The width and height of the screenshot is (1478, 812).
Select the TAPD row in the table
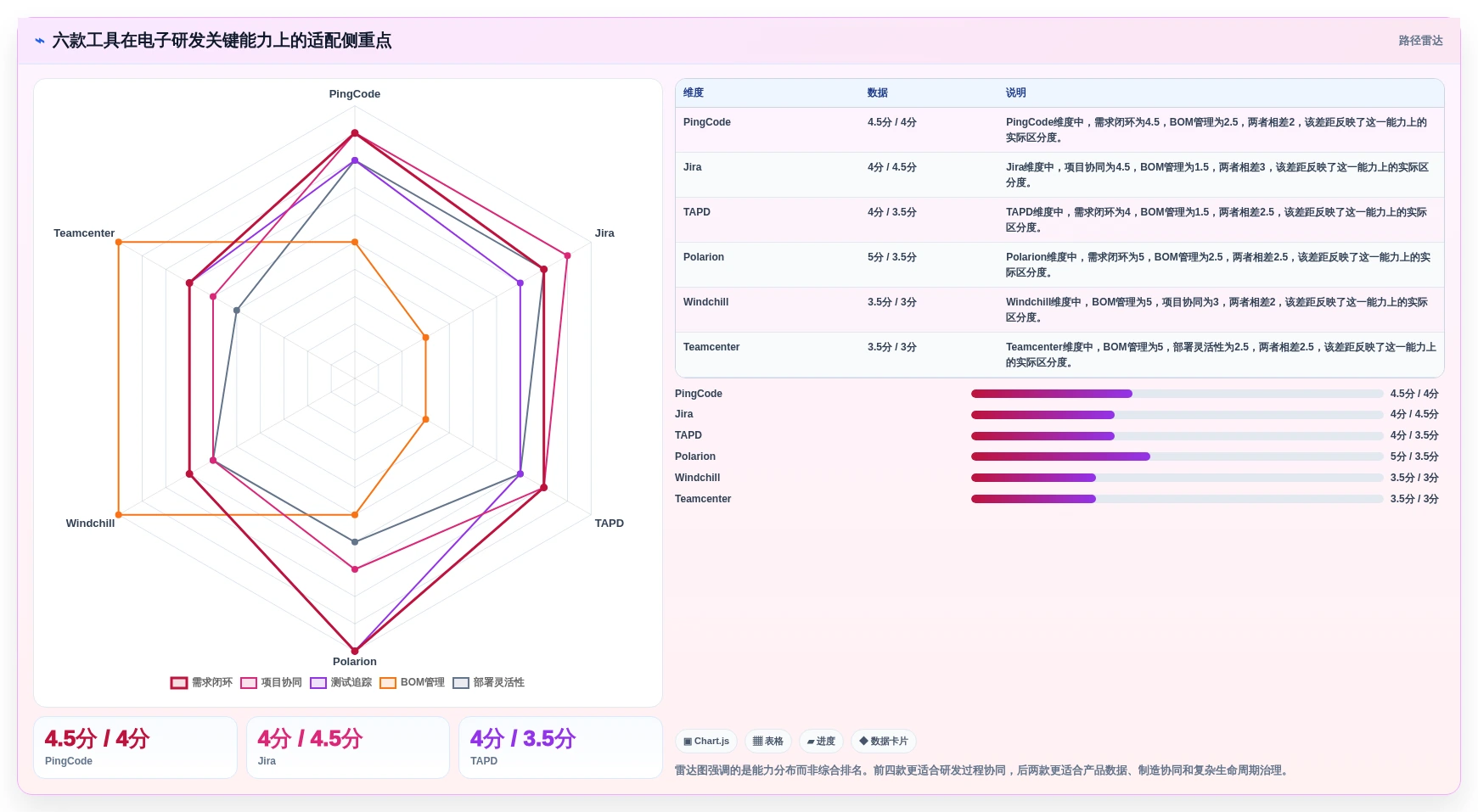click(x=1059, y=220)
